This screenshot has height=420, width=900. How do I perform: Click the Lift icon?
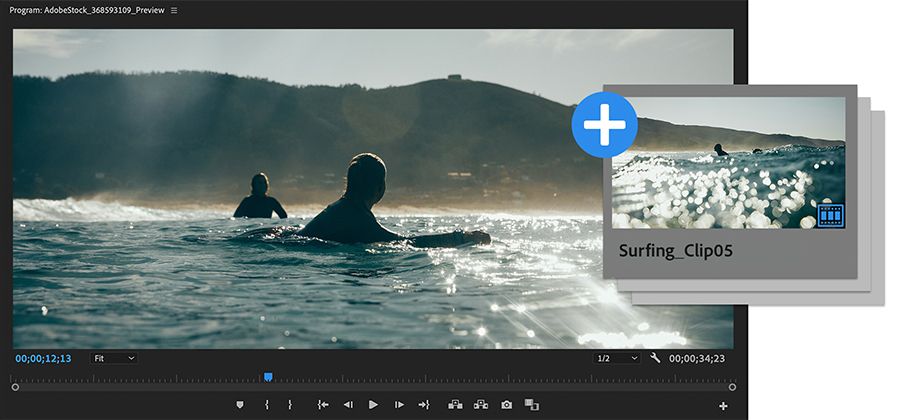click(455, 405)
